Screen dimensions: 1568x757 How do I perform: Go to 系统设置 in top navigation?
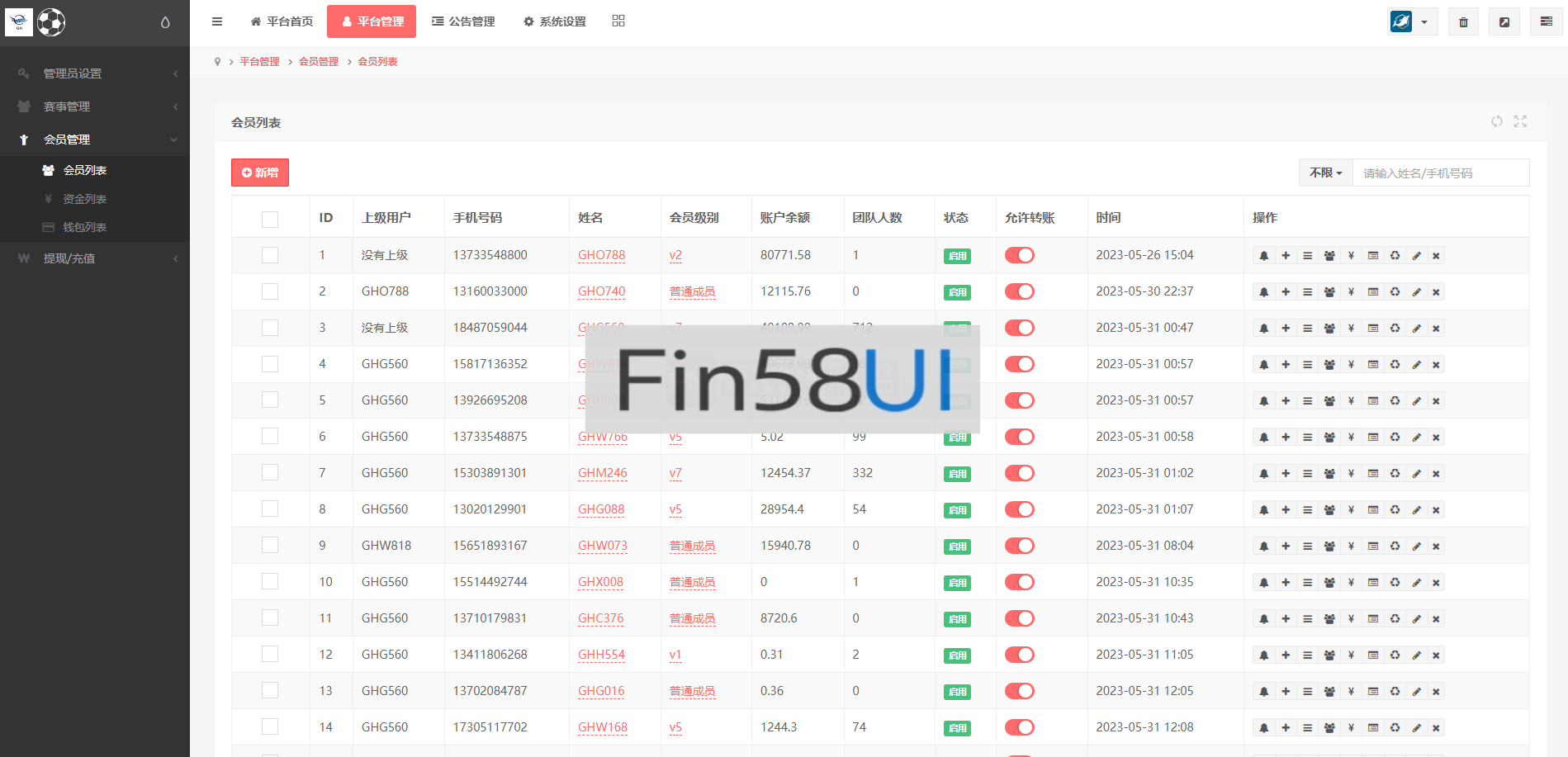(555, 21)
